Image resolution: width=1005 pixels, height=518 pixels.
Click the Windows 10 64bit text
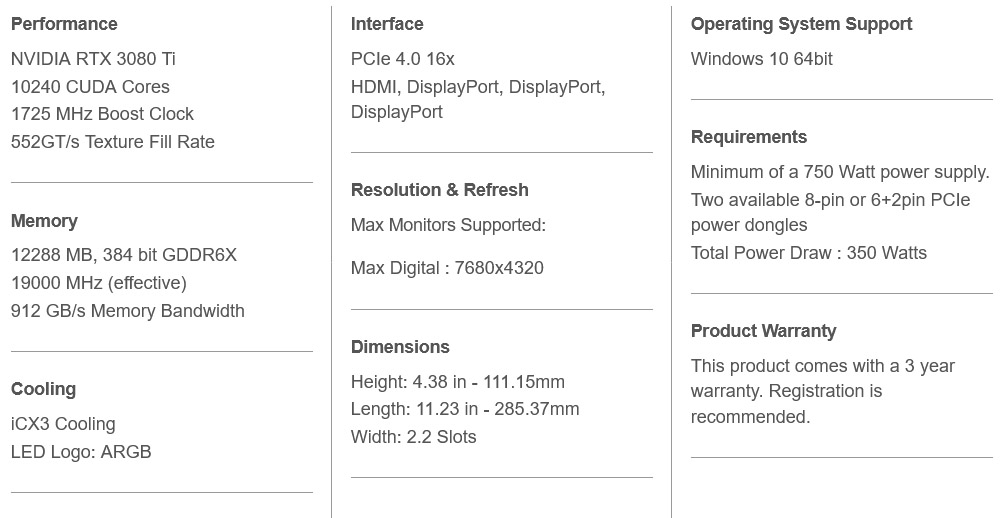point(761,59)
